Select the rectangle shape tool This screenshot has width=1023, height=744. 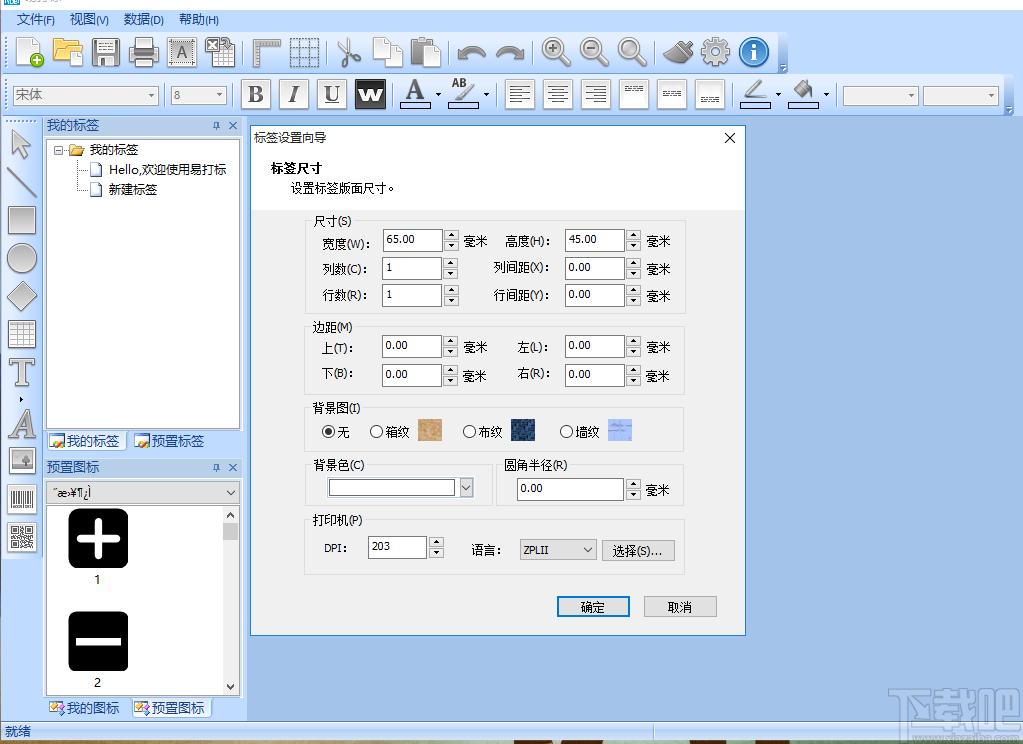coord(22,220)
